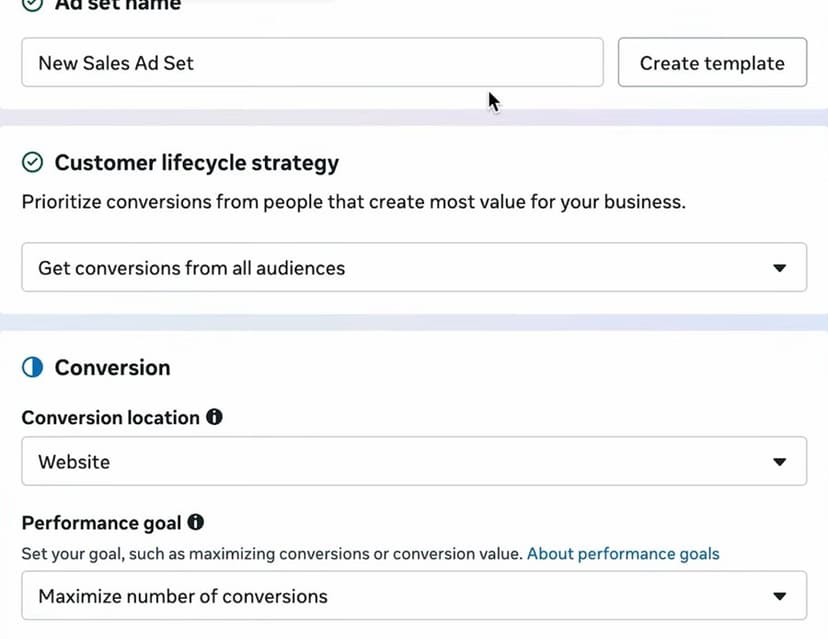828x639 pixels.
Task: Click the Customer lifecycle strategy heading
Action: click(196, 163)
